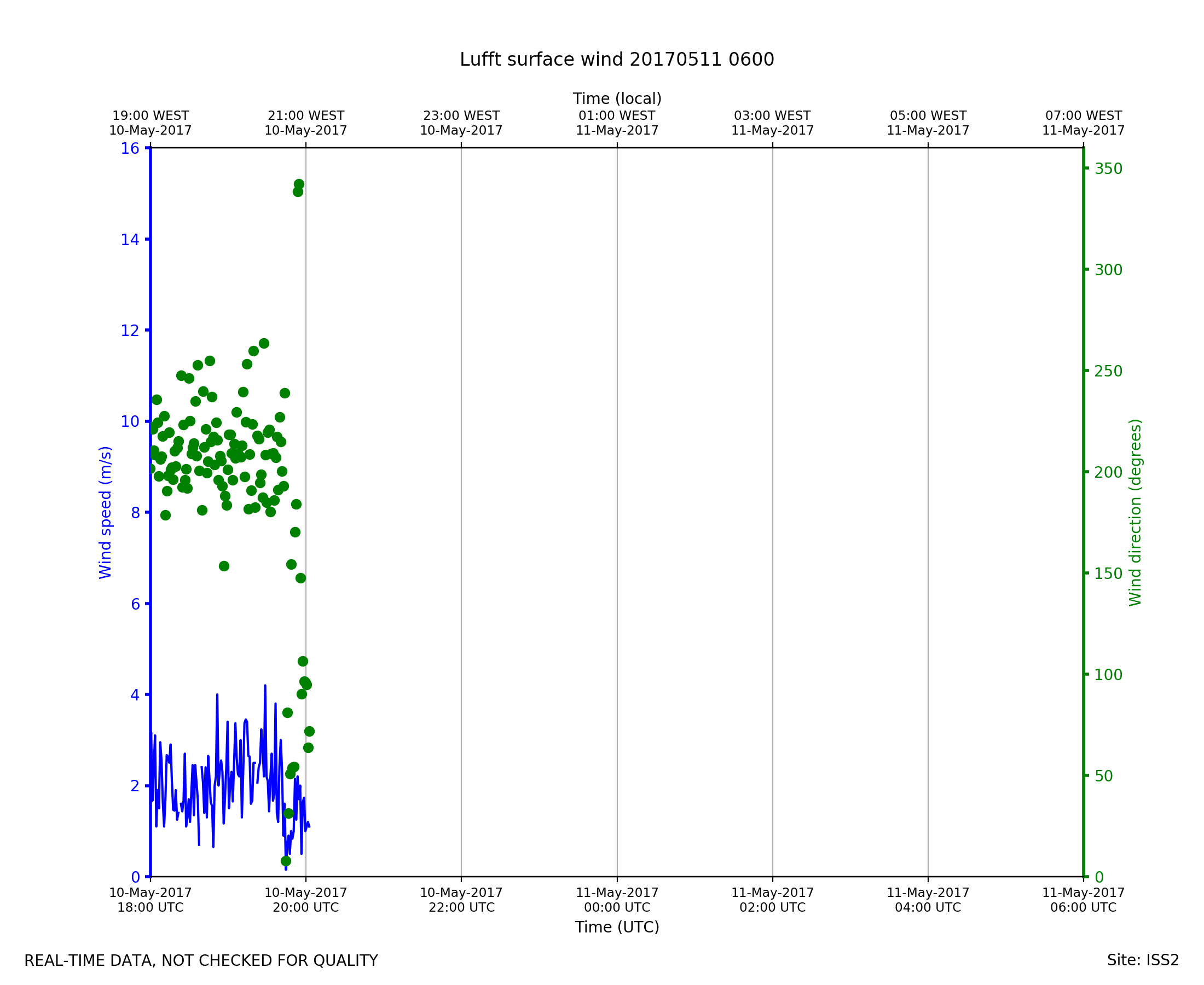Click the '10-May-2017 18:00 UTC' bottom tick label
Viewport: 1204px width, 985px height.
(150, 900)
